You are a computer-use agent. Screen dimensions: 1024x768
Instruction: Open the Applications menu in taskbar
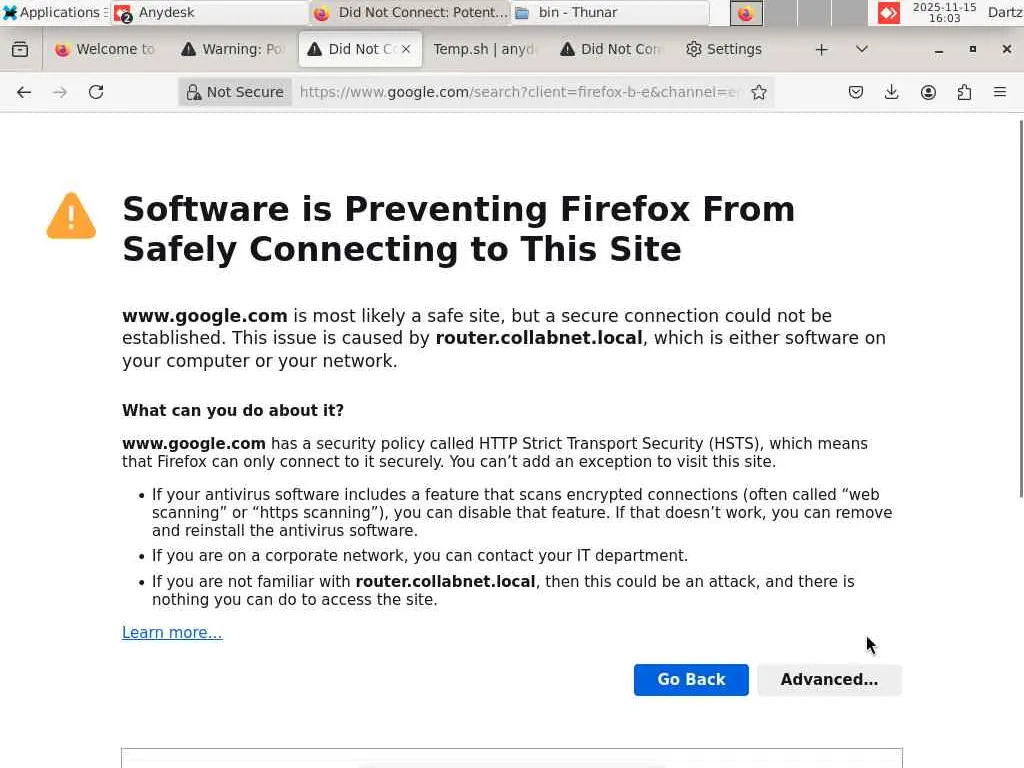point(52,13)
